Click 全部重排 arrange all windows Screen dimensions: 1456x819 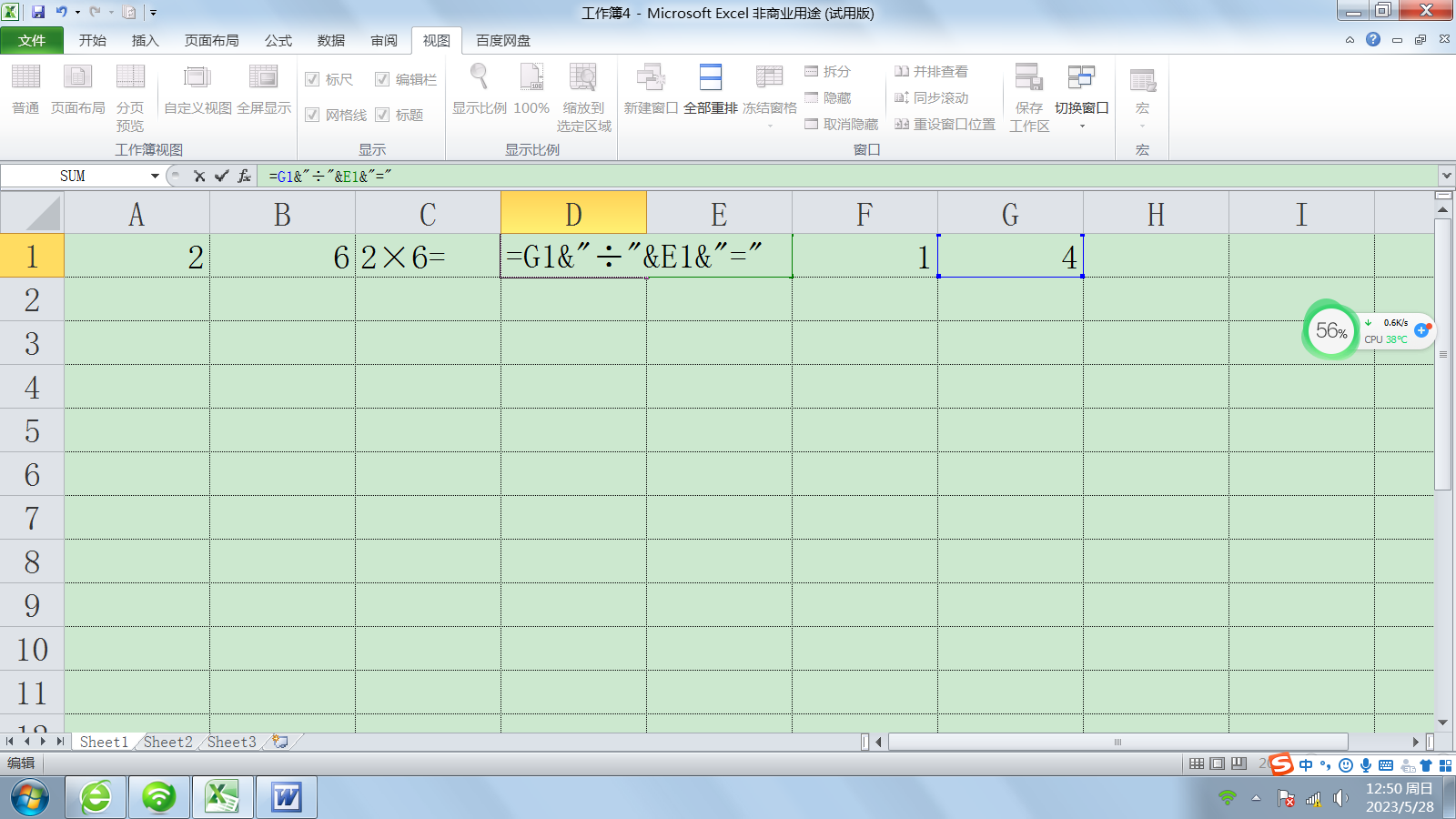(711, 89)
